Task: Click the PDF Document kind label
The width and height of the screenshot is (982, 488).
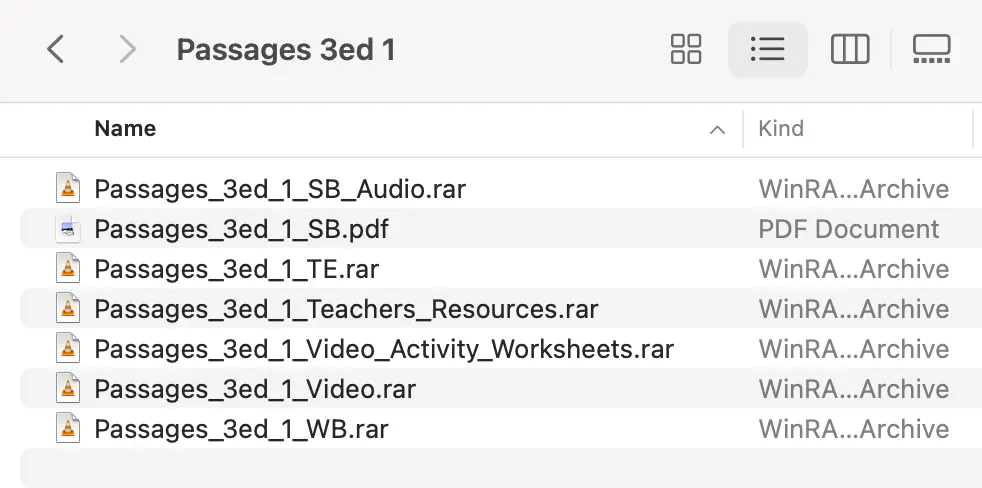Action: pos(849,229)
